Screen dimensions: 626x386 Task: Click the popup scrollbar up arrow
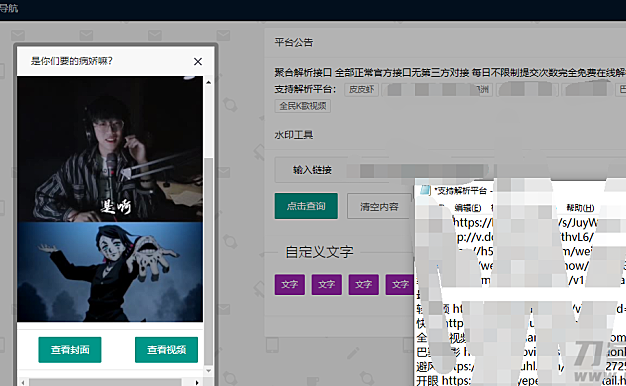(x=208, y=82)
